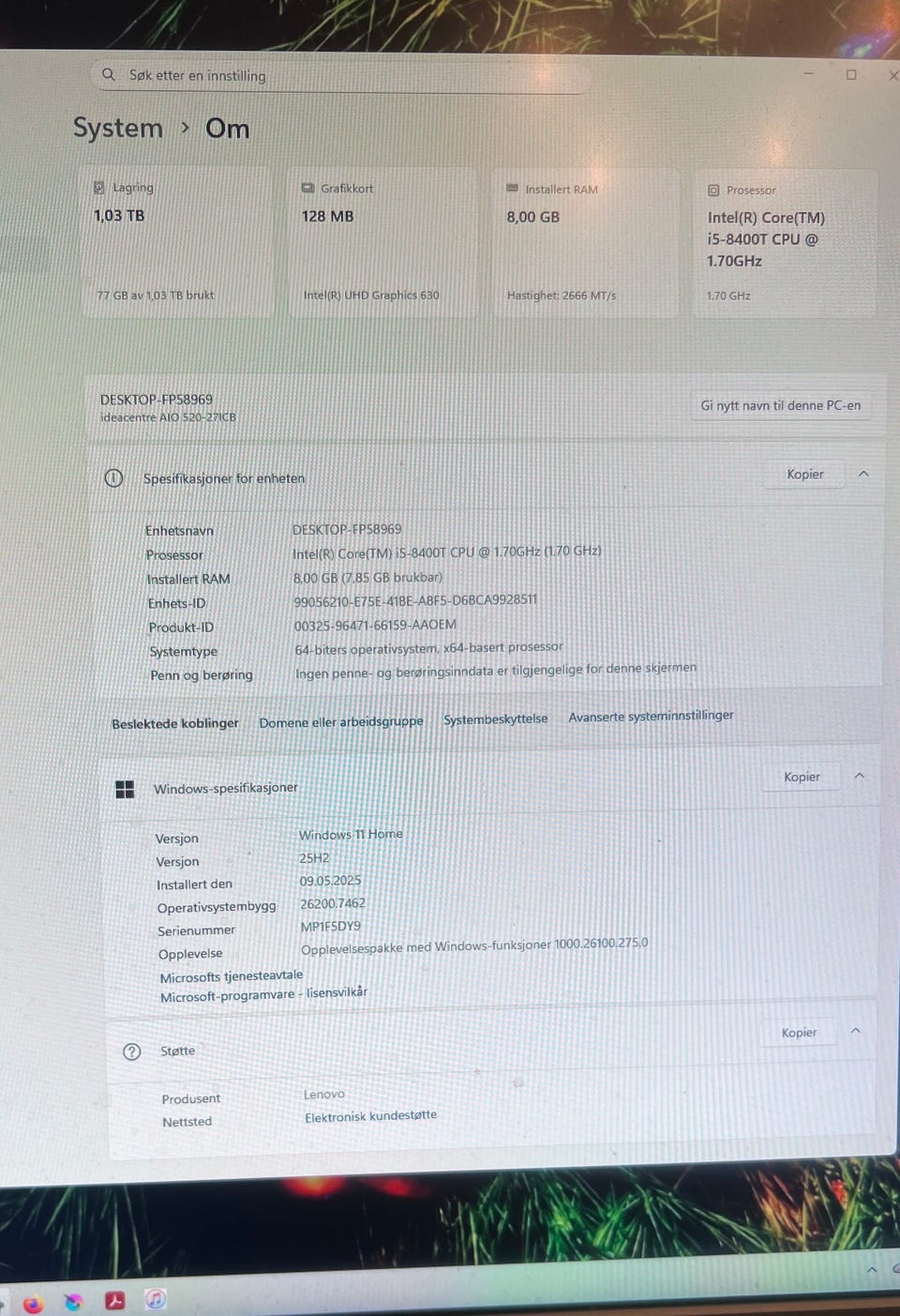Click the Grafikkort icon

tap(307, 189)
